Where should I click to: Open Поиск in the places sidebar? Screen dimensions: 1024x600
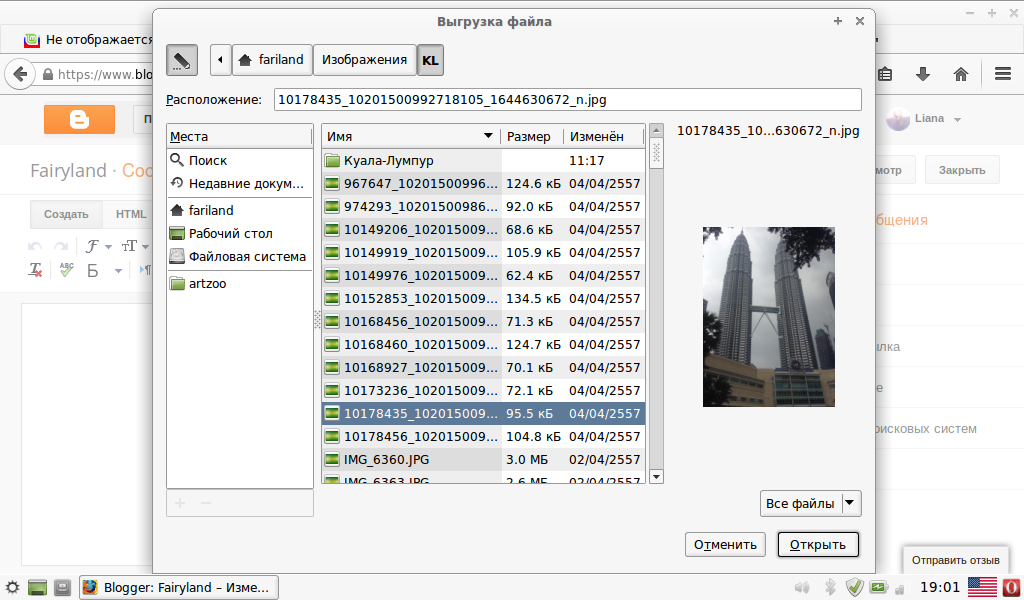pyautogui.click(x=208, y=160)
